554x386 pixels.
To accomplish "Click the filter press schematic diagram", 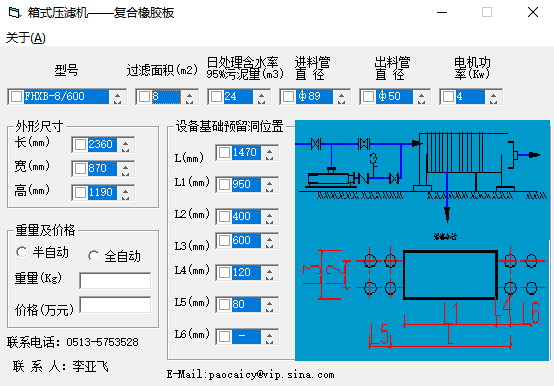I will (x=422, y=177).
